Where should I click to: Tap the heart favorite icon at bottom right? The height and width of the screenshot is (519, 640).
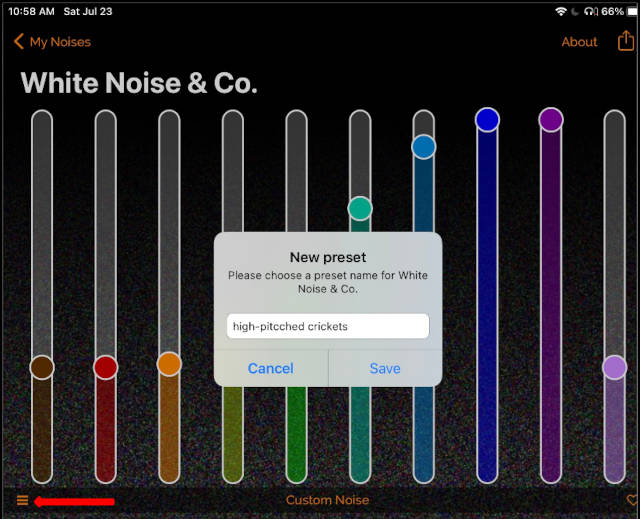[x=632, y=499]
